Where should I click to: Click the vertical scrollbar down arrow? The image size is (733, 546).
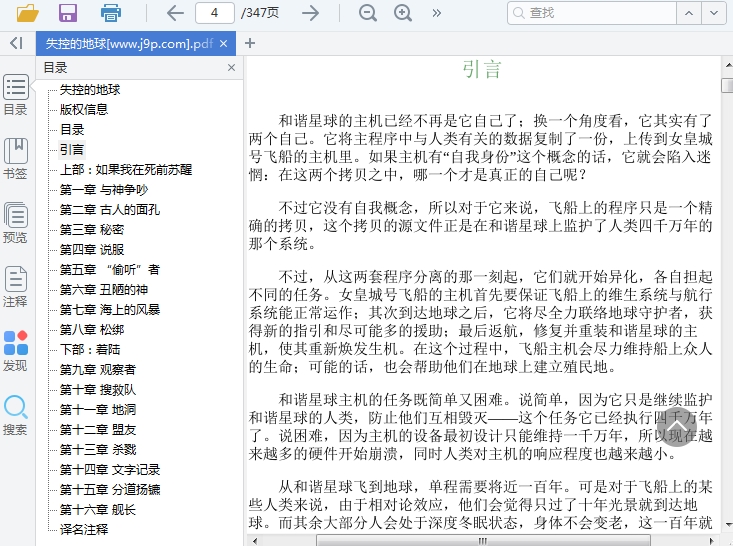(727, 525)
